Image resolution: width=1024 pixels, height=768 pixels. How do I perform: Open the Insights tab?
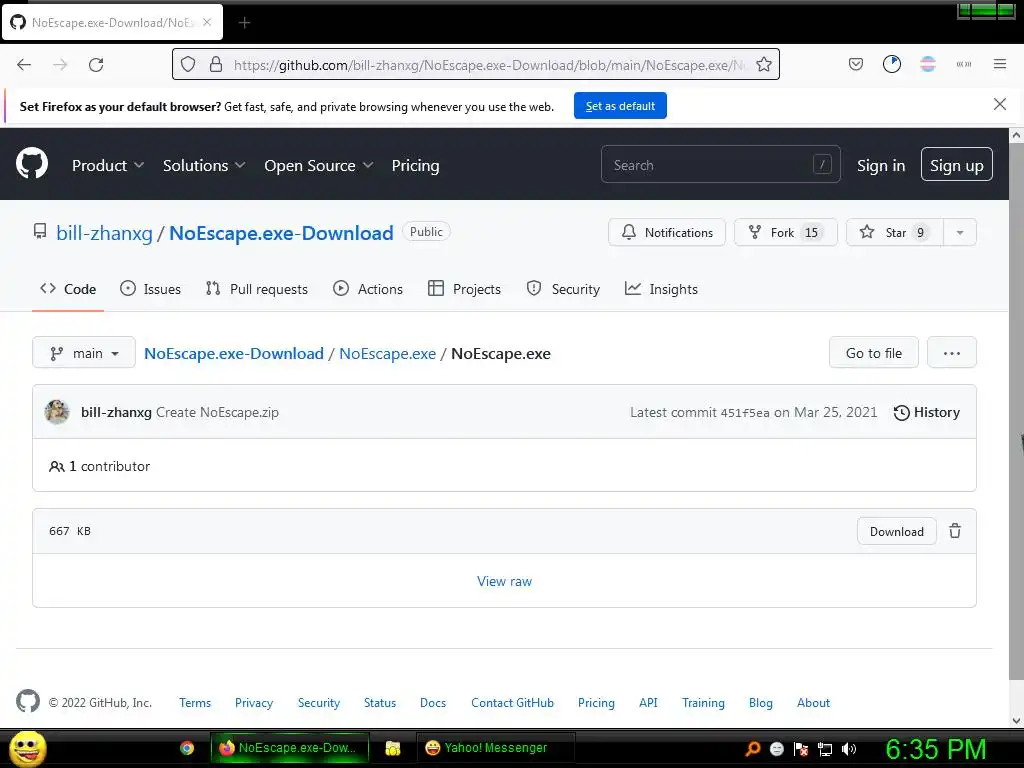[661, 289]
